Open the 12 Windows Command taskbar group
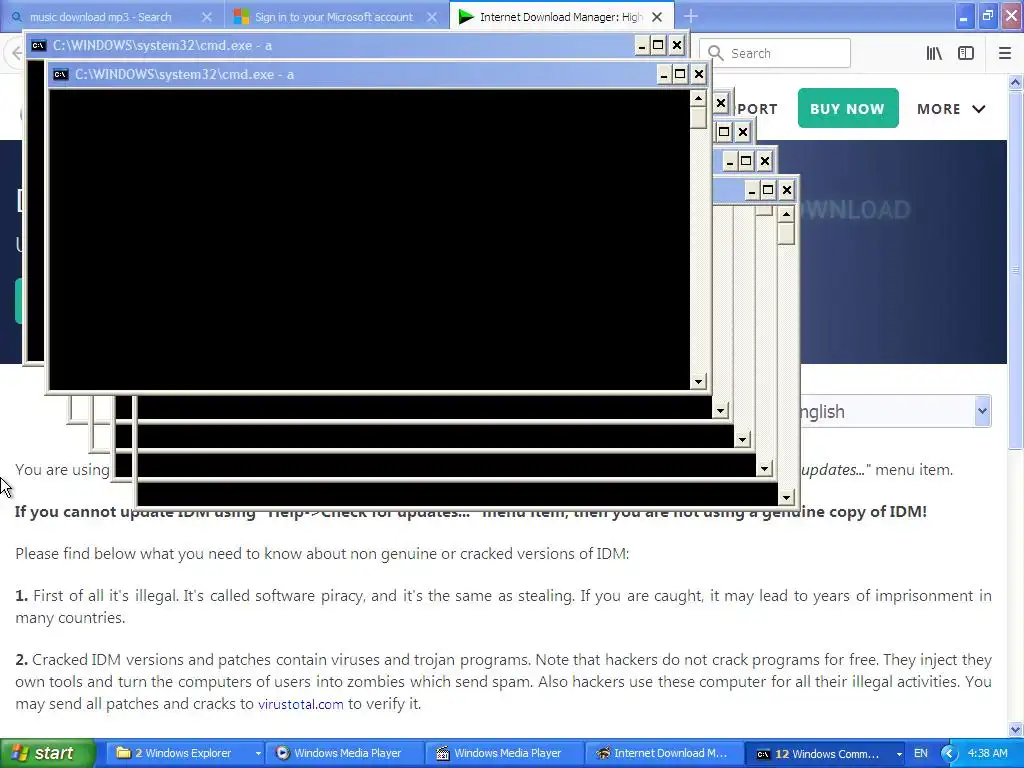 (826, 753)
